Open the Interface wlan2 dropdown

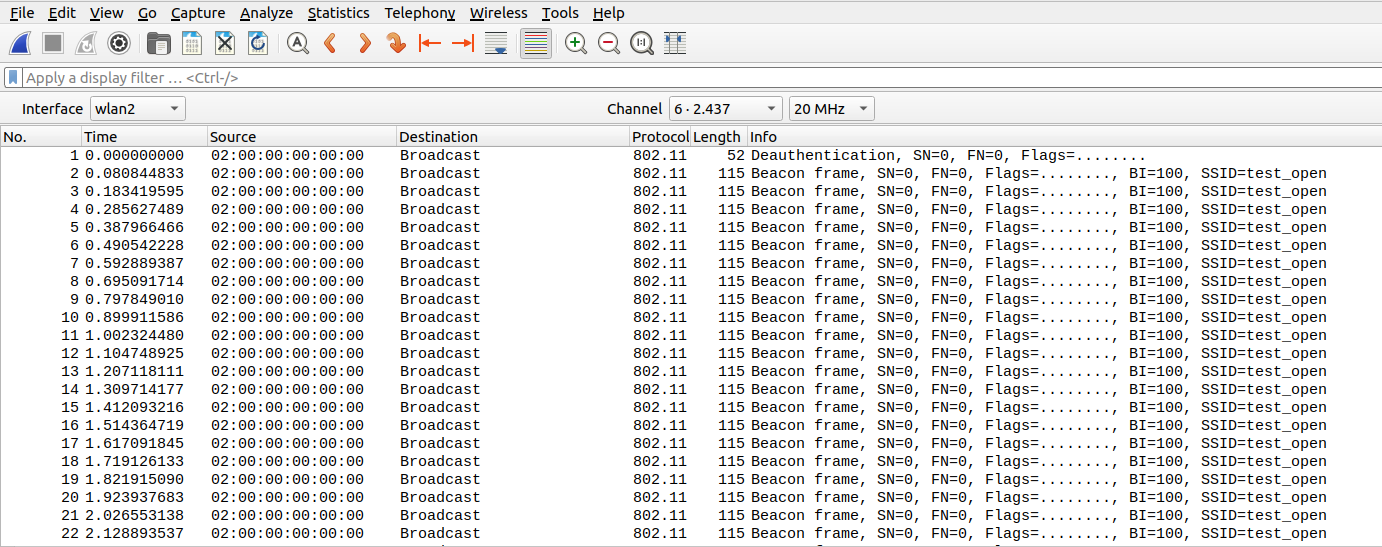click(138, 109)
